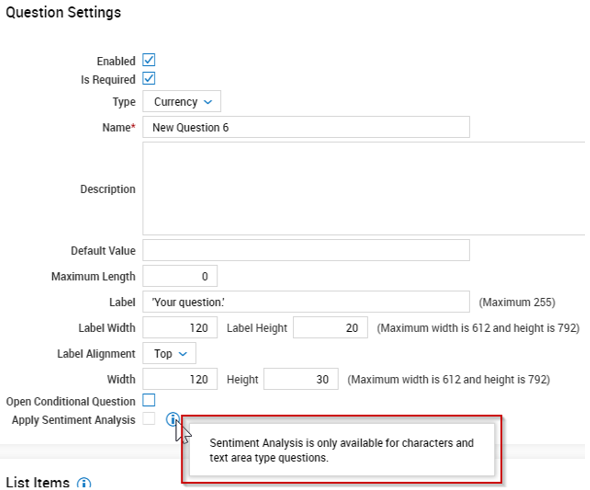Expand the Label Alignment dropdown set to Top
This screenshot has width=590, height=490.
[169, 353]
